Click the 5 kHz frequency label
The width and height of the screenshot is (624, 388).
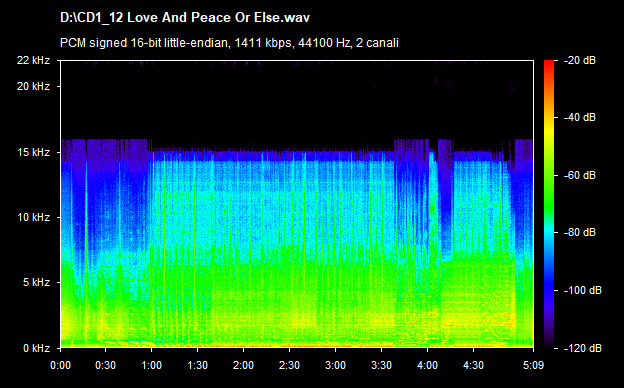36,283
